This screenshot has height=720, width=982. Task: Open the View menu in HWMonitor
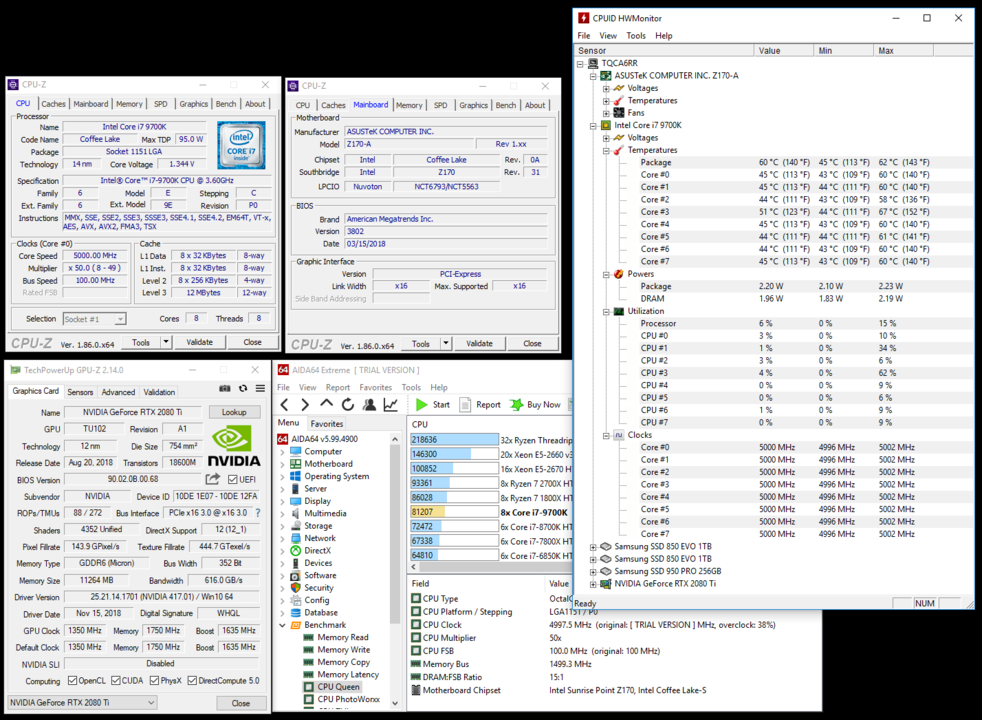point(607,36)
